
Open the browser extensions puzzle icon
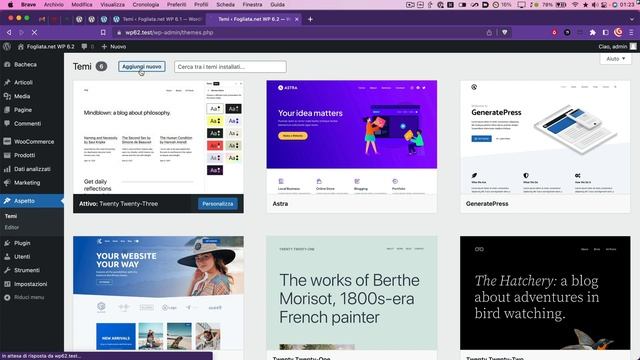click(x=592, y=32)
